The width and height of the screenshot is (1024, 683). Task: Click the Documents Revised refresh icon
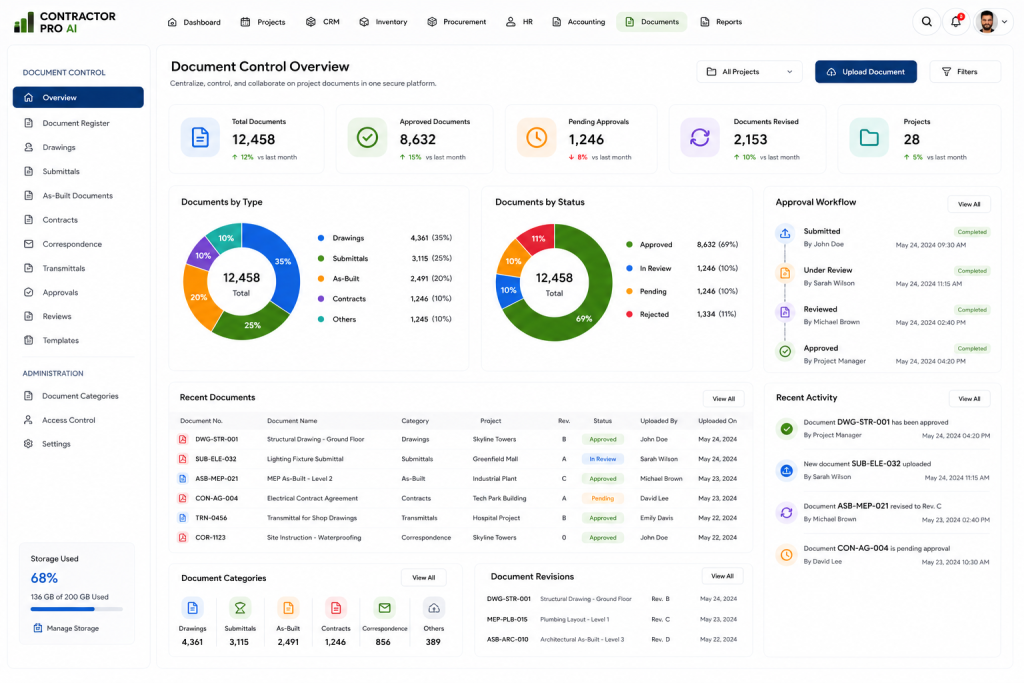[x=700, y=137]
